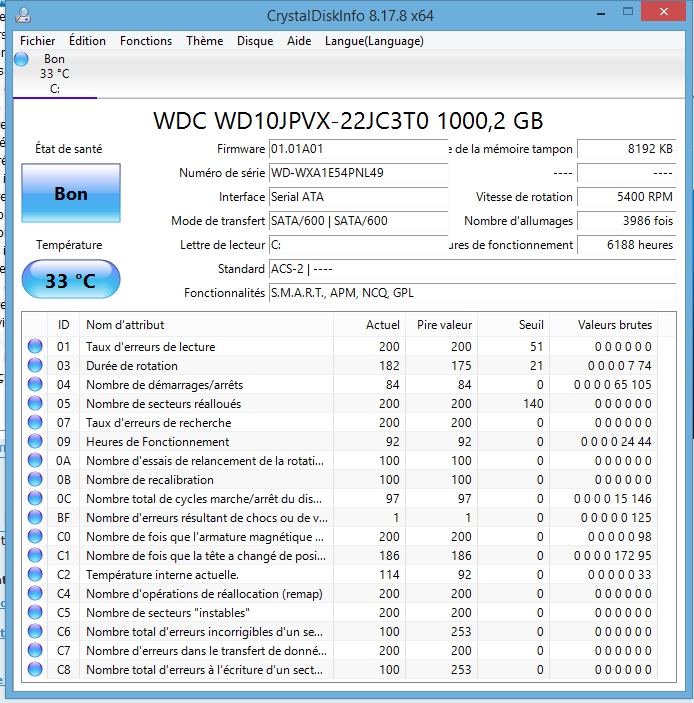
Task: Click status orb for Durée de rotation row
Action: click(x=36, y=365)
